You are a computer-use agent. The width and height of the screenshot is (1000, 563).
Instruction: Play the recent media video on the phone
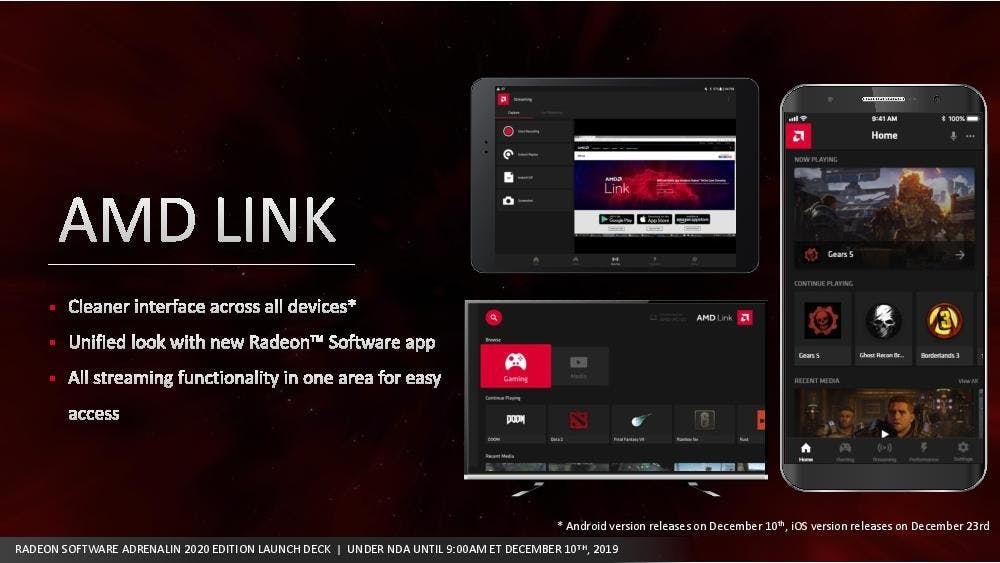click(x=885, y=434)
